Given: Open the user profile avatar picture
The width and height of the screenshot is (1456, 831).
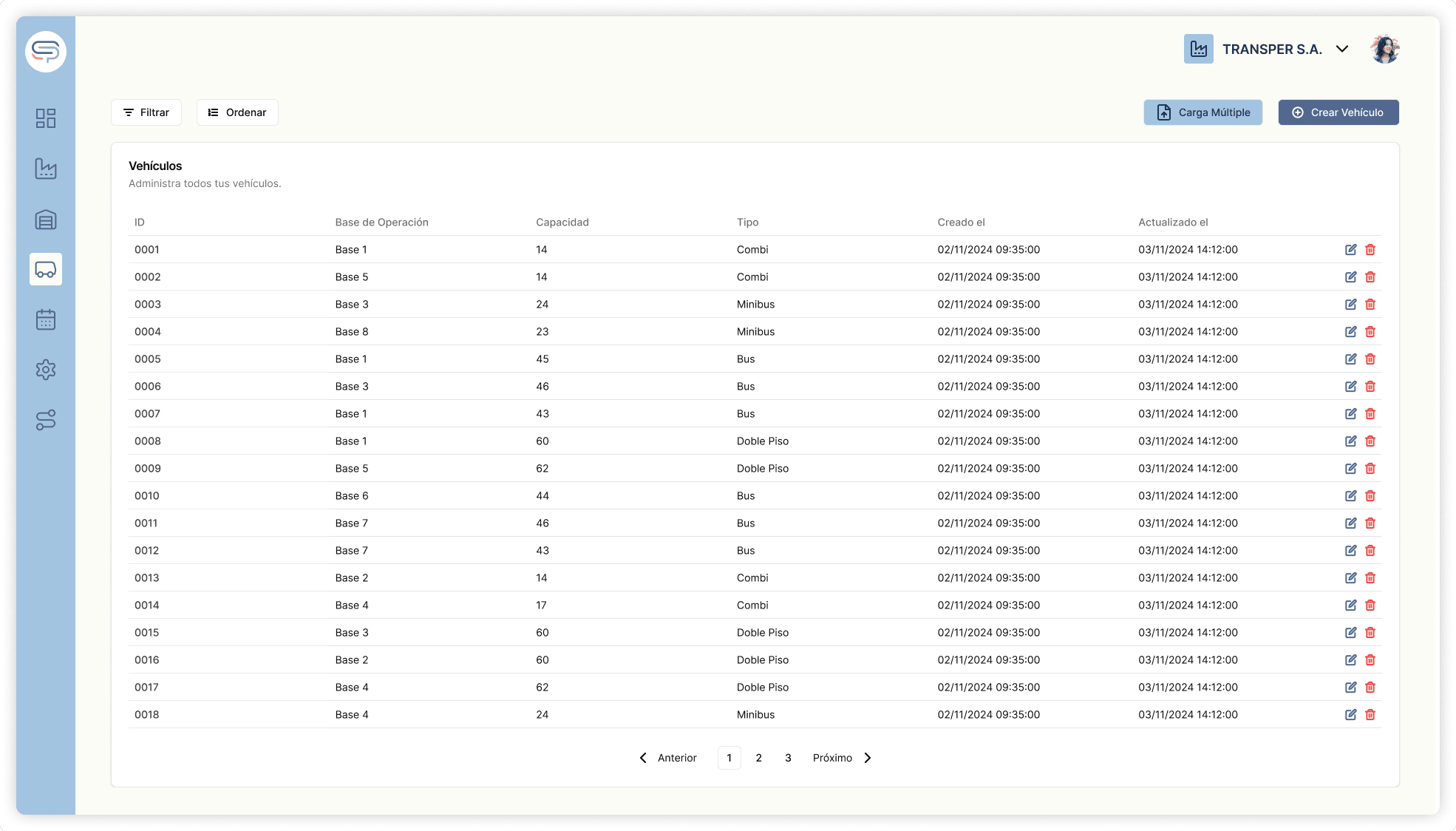Looking at the screenshot, I should [1386, 49].
